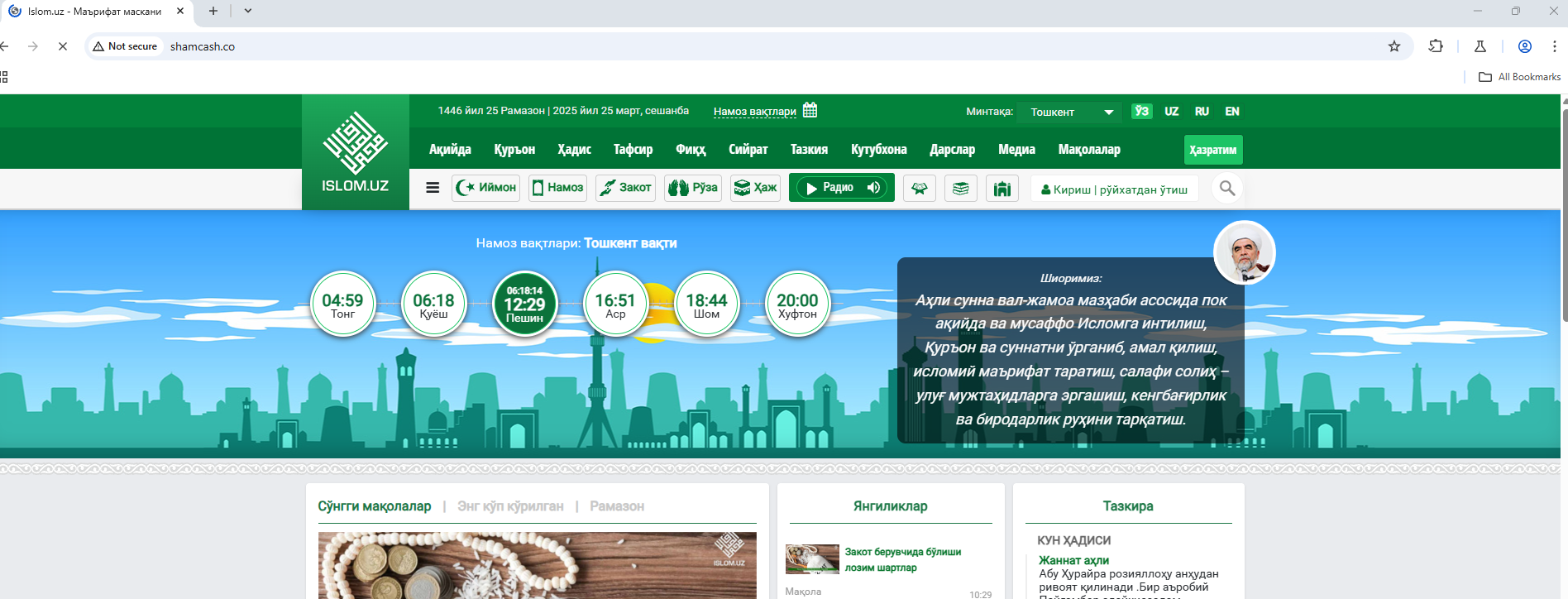Viewport: 1568px width, 599px height.
Task: Click the Not secure site info warning
Action: pyautogui.click(x=125, y=46)
